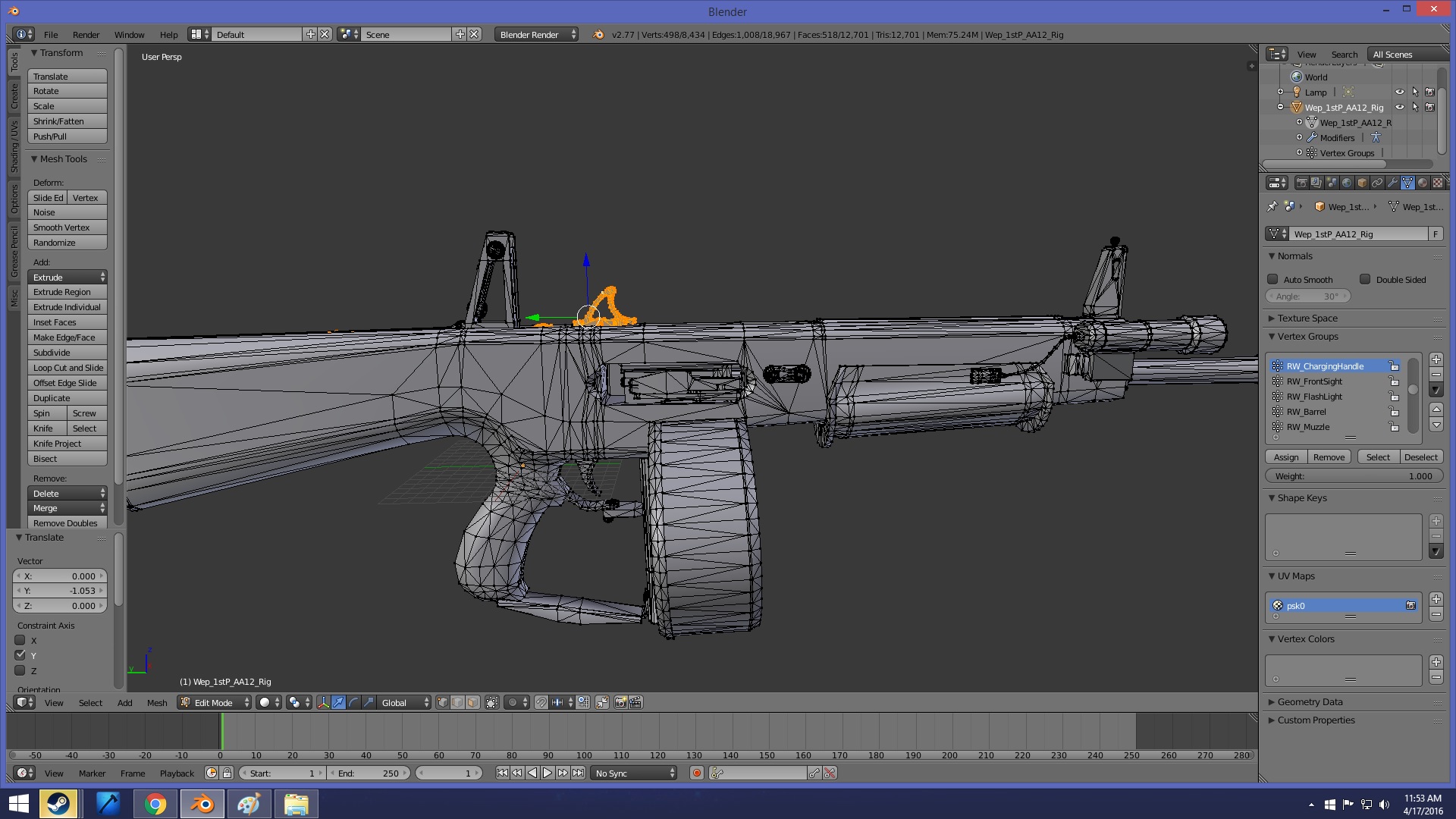Open the Modifiers wrench properties tab
Screen dimensions: 1456x819
click(x=1392, y=183)
